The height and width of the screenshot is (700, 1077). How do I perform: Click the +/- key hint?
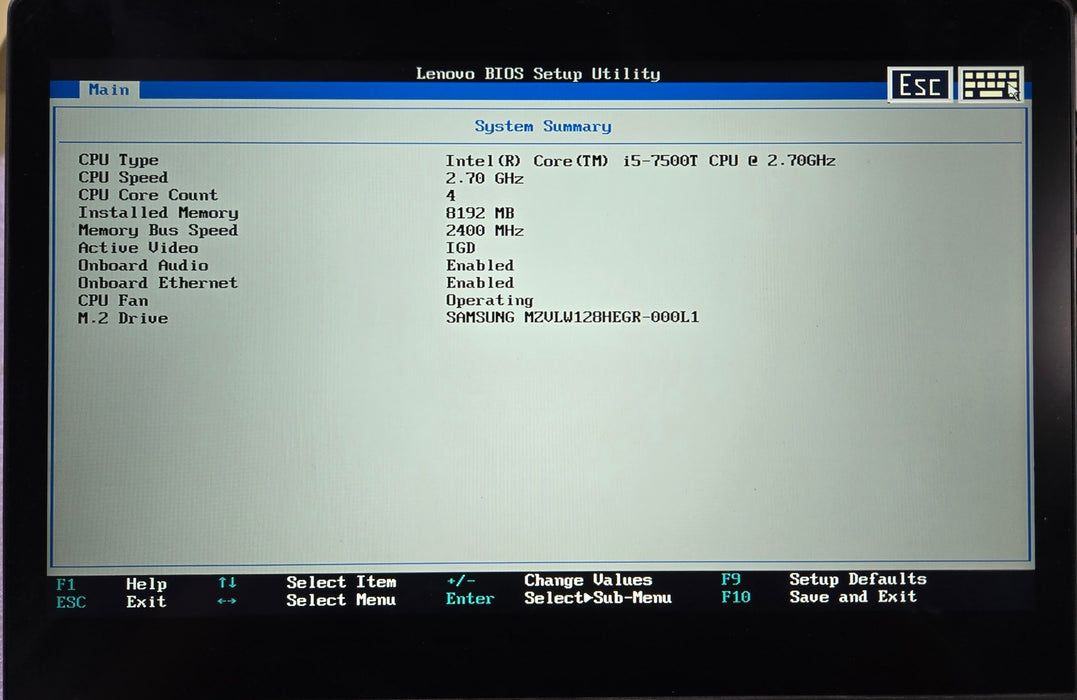click(x=460, y=581)
